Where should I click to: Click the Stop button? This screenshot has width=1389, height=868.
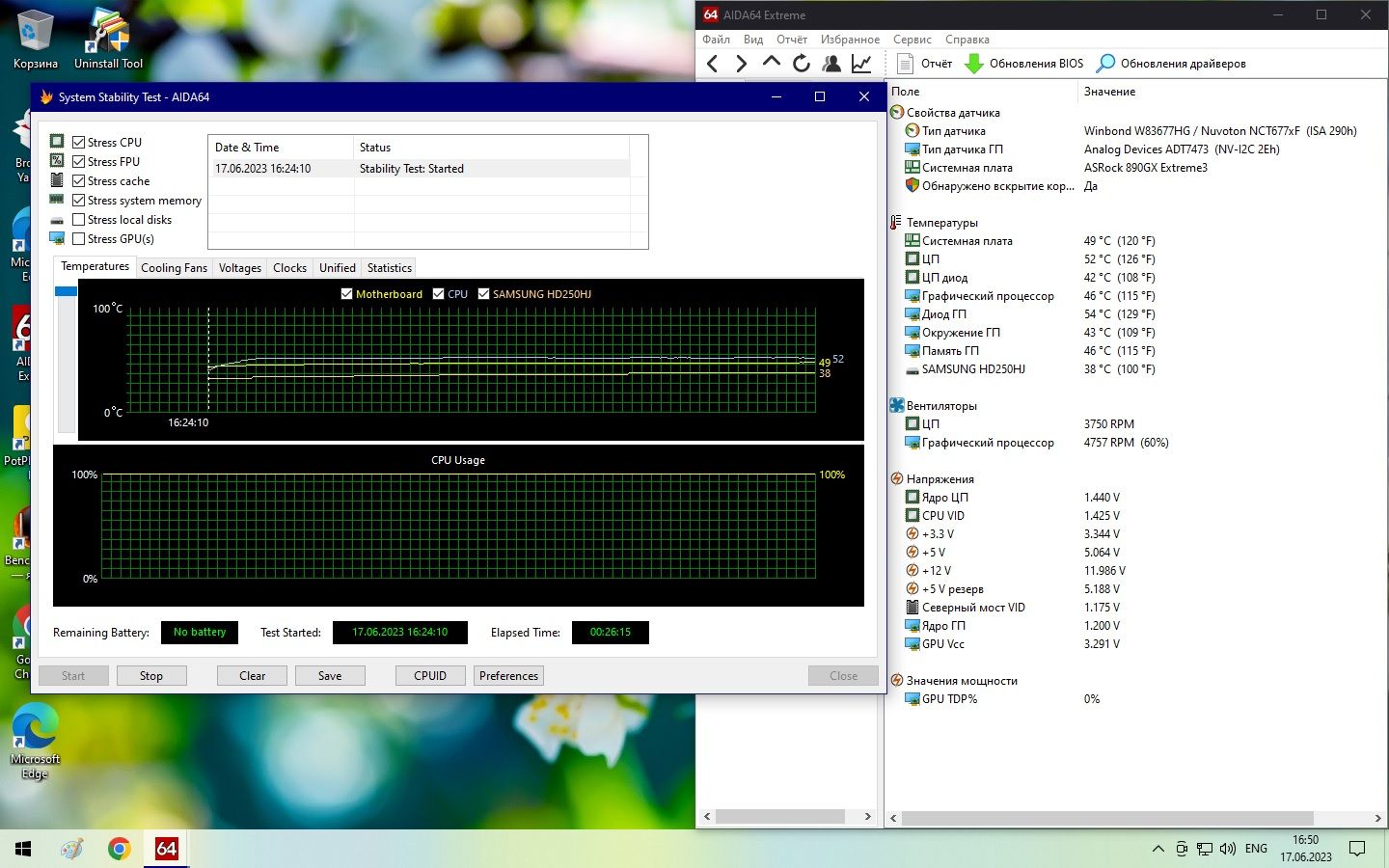pos(151,676)
